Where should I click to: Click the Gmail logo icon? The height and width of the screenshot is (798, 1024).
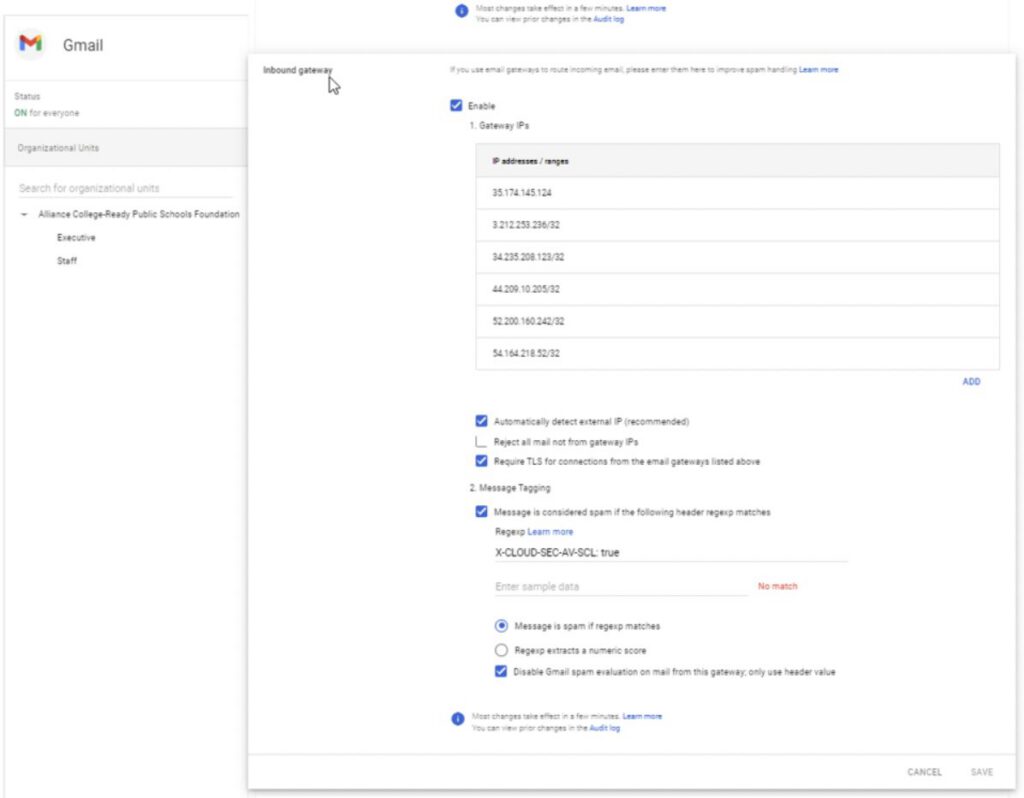(31, 44)
